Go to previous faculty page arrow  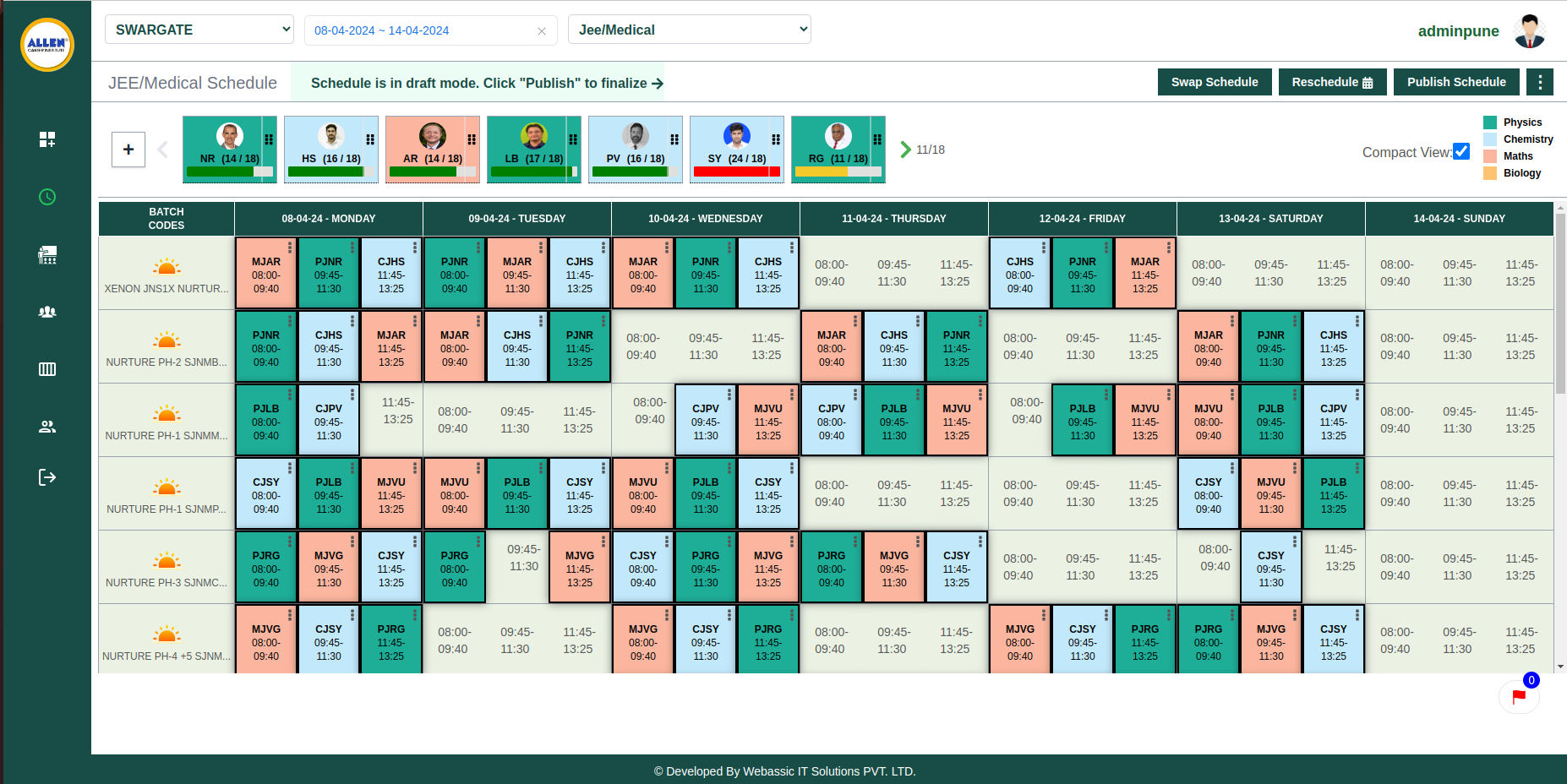click(162, 150)
